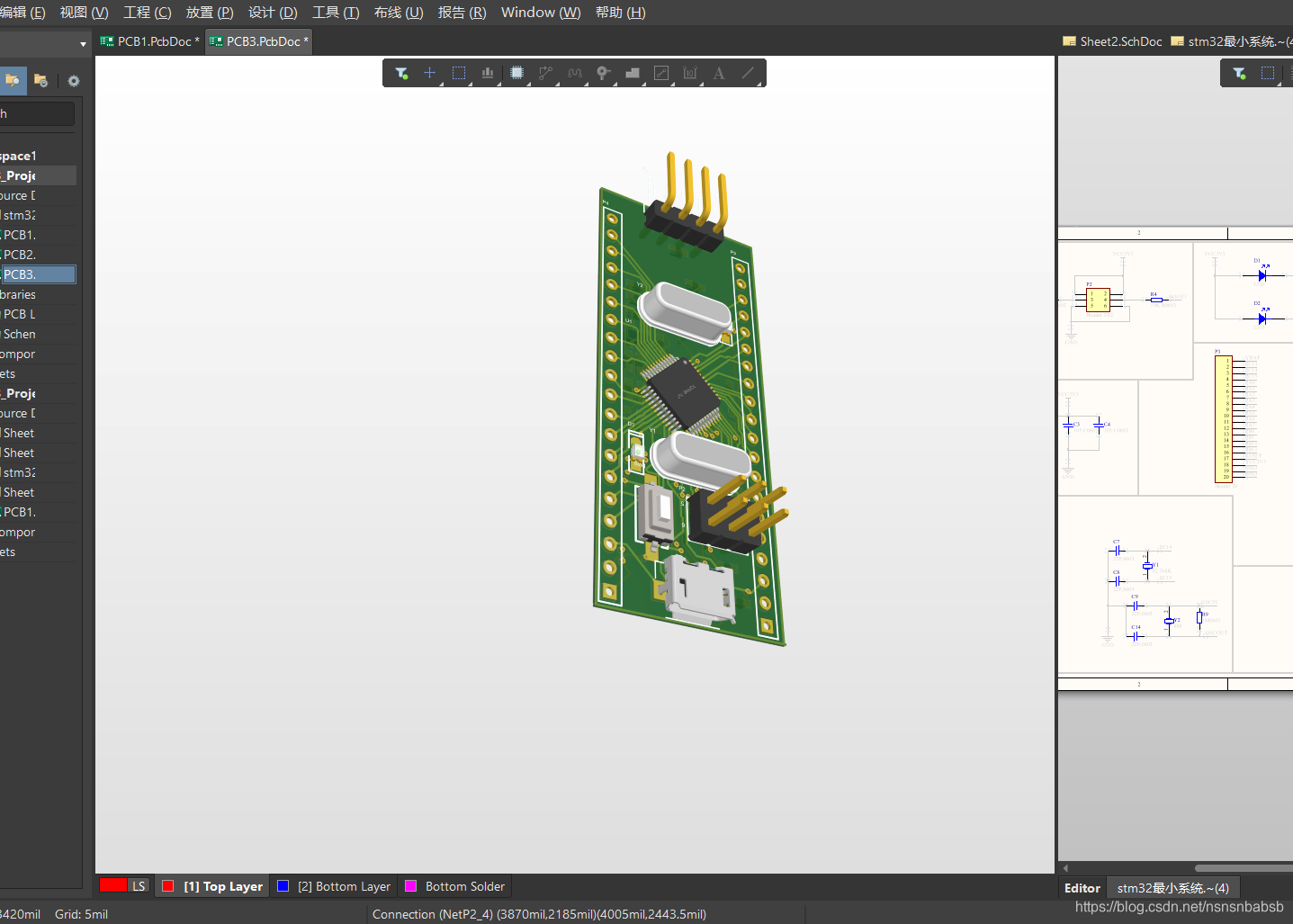Click the filter icon in schematic toolbar

[1239, 73]
